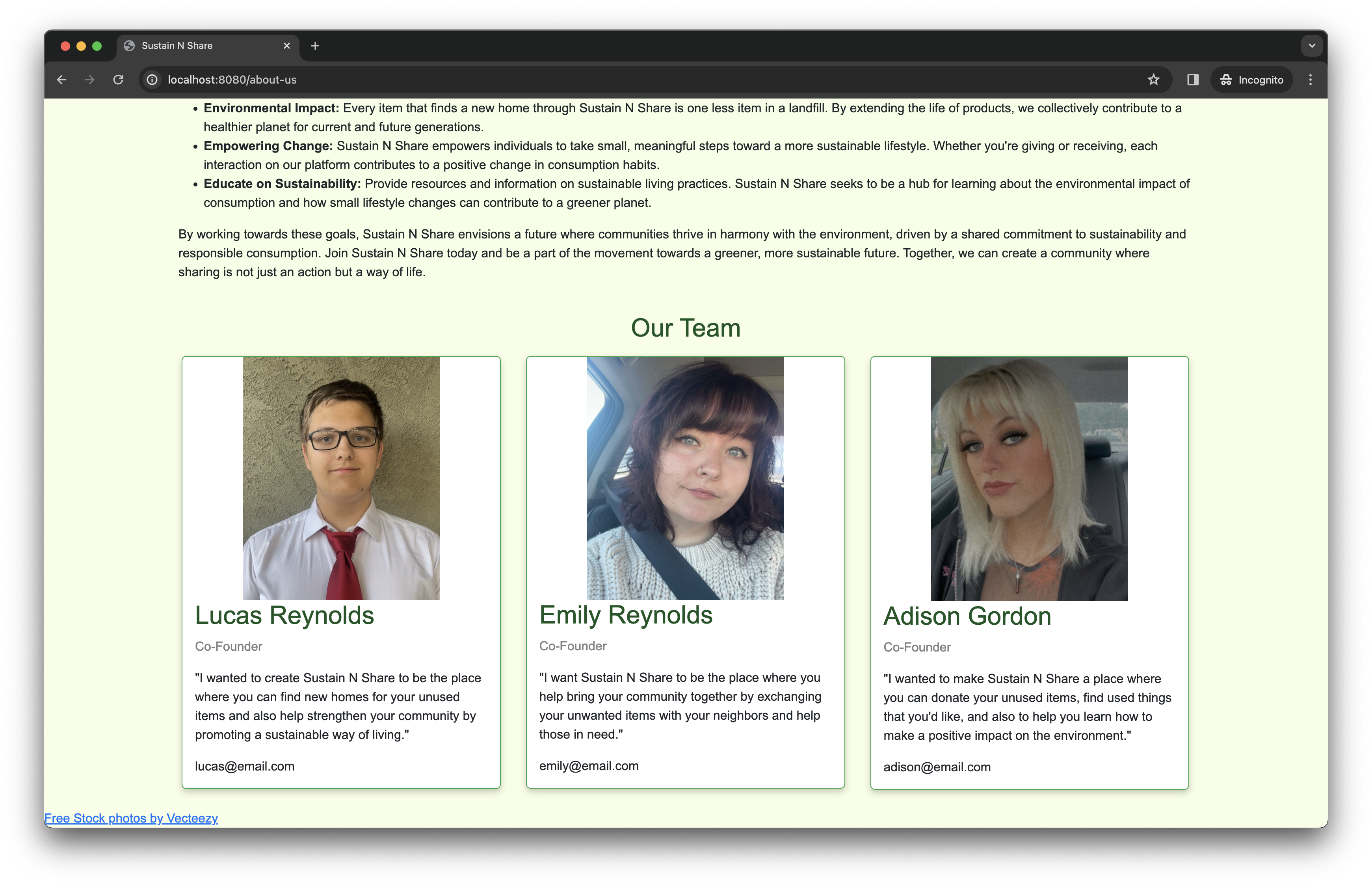Screen dimensions: 1372x886
Task: Open the Free Stock photos by Vecteezy link
Action: coord(131,818)
